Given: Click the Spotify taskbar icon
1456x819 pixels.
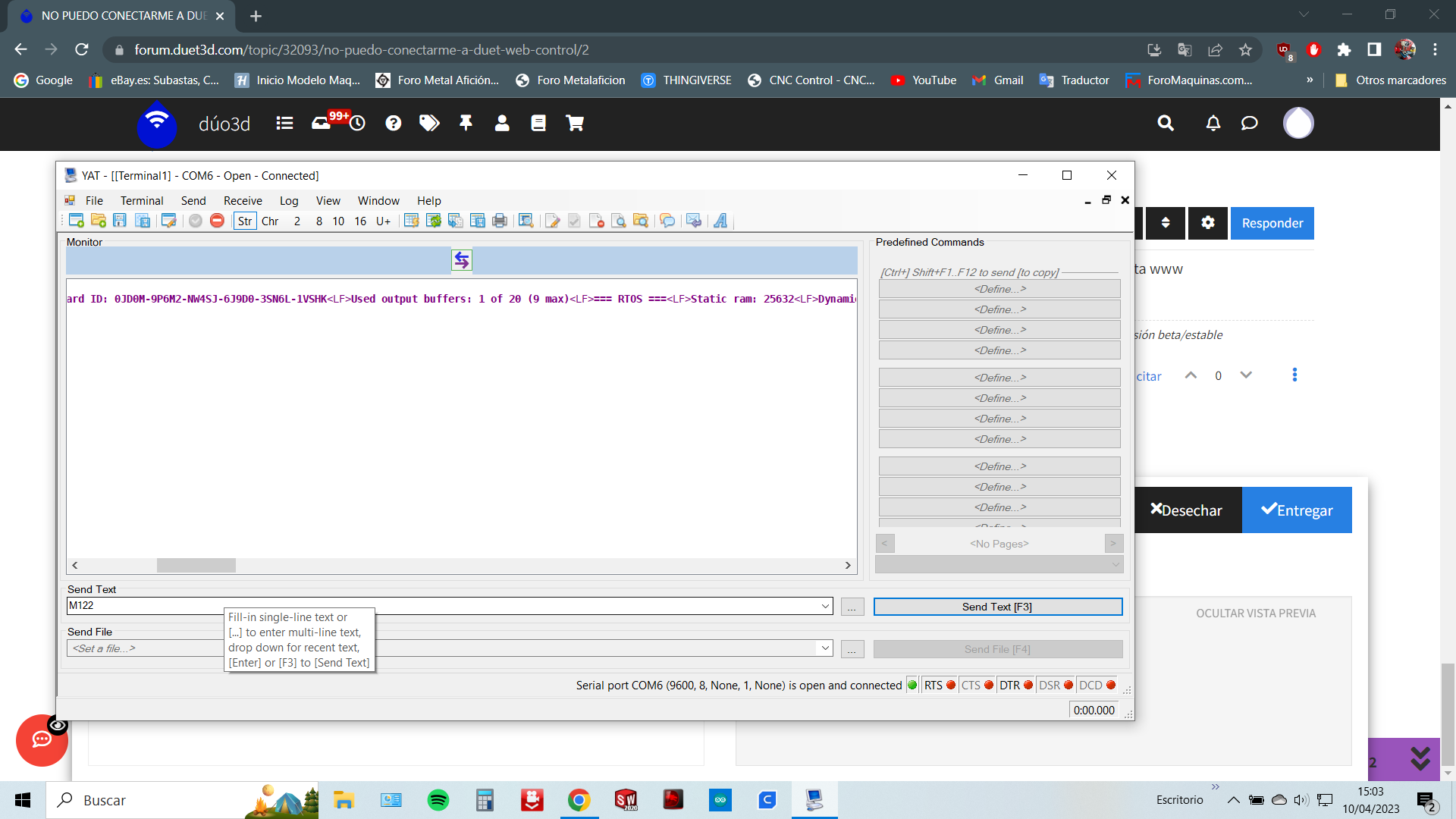Looking at the screenshot, I should (x=437, y=800).
